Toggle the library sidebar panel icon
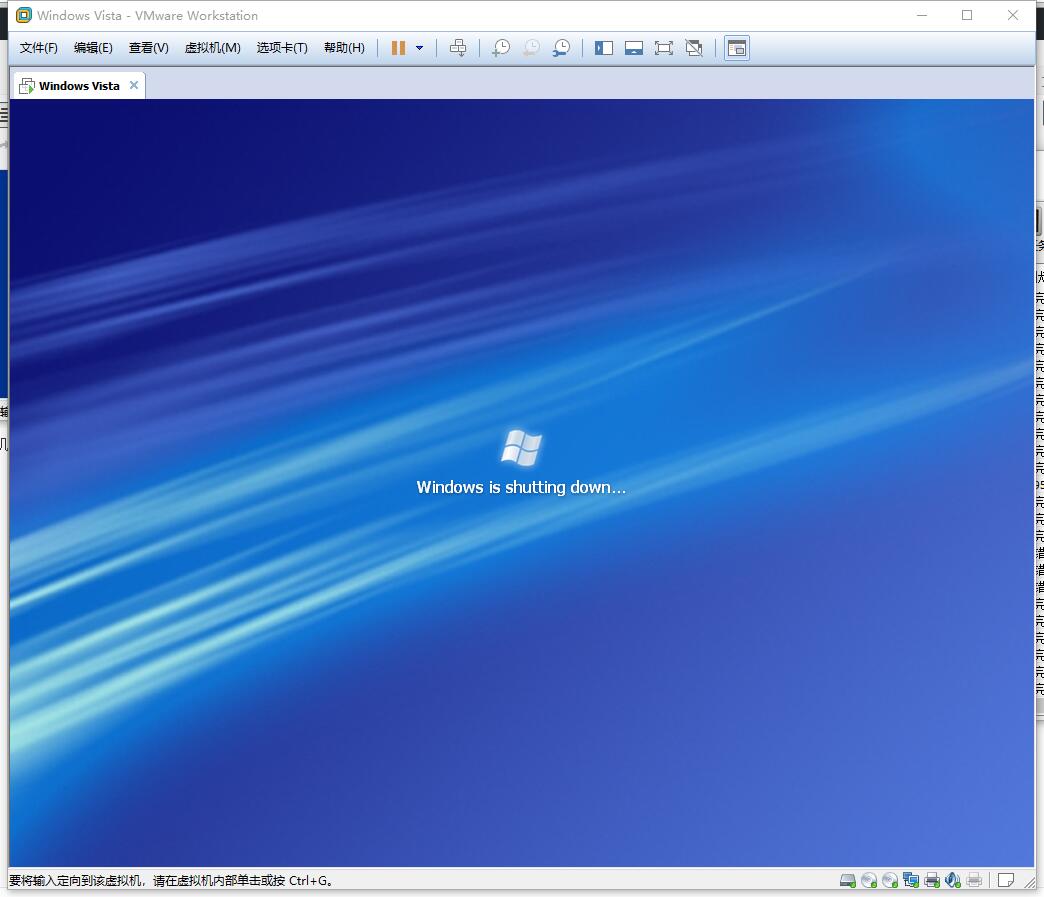 (604, 48)
